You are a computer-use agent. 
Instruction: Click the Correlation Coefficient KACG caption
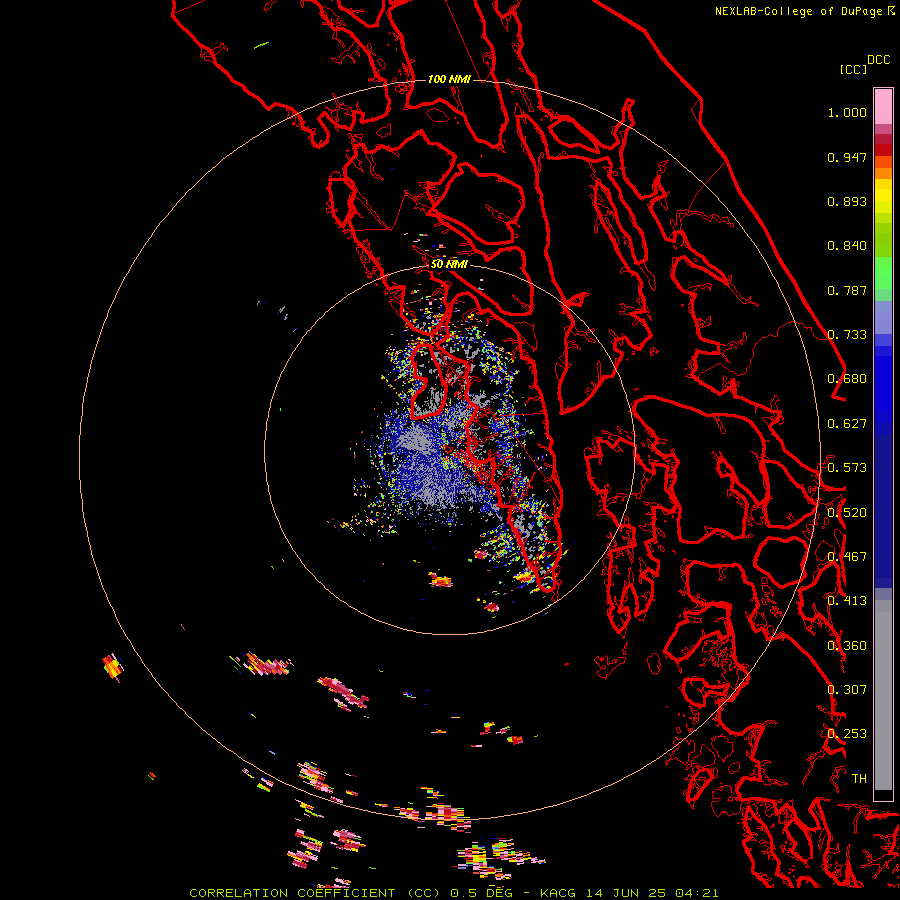click(x=453, y=893)
